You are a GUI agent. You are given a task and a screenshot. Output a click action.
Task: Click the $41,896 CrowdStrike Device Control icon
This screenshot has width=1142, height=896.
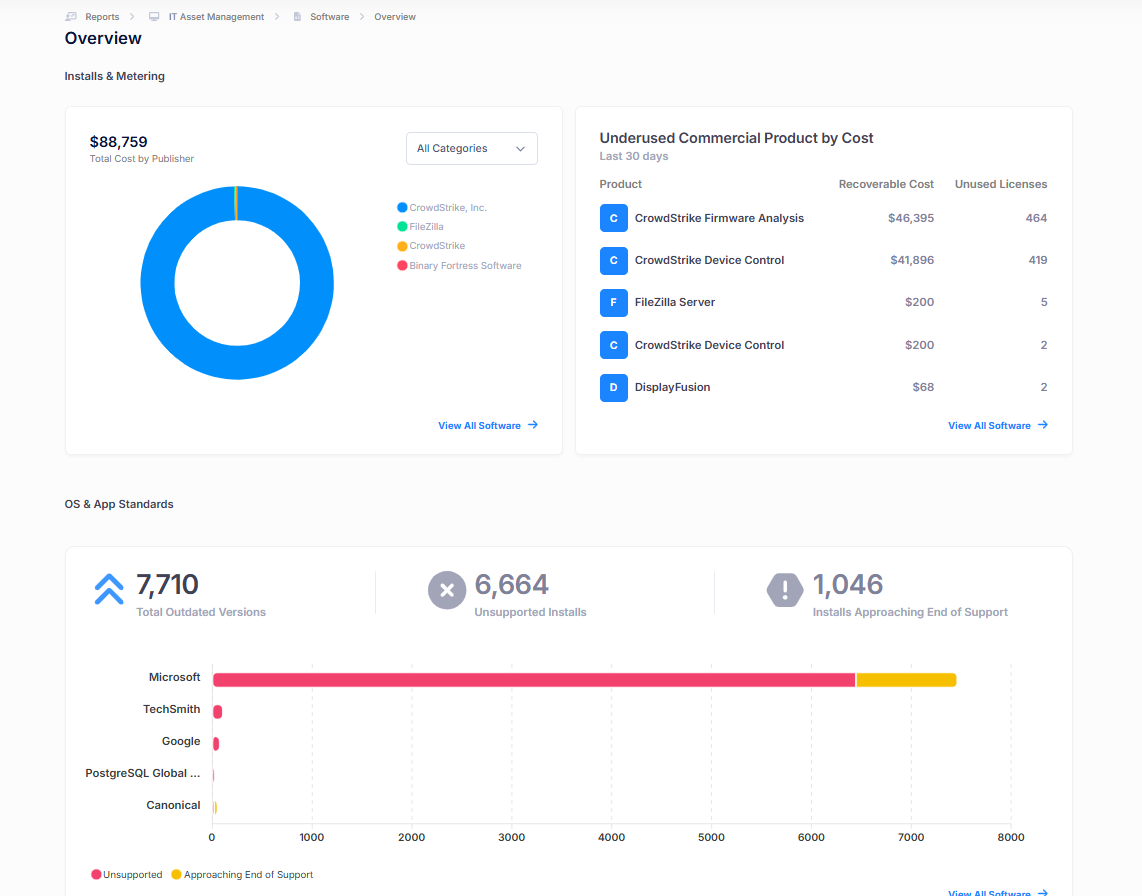[x=613, y=260]
